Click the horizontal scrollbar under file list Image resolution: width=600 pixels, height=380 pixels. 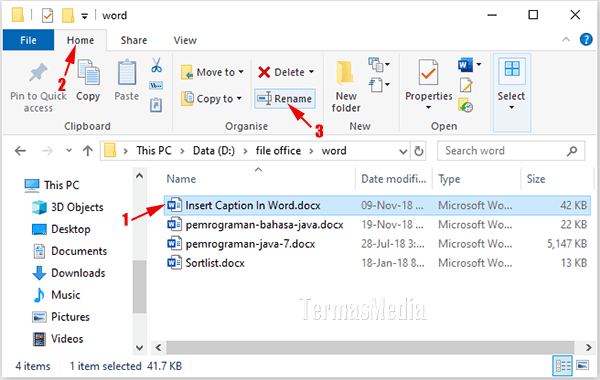[x=370, y=347]
